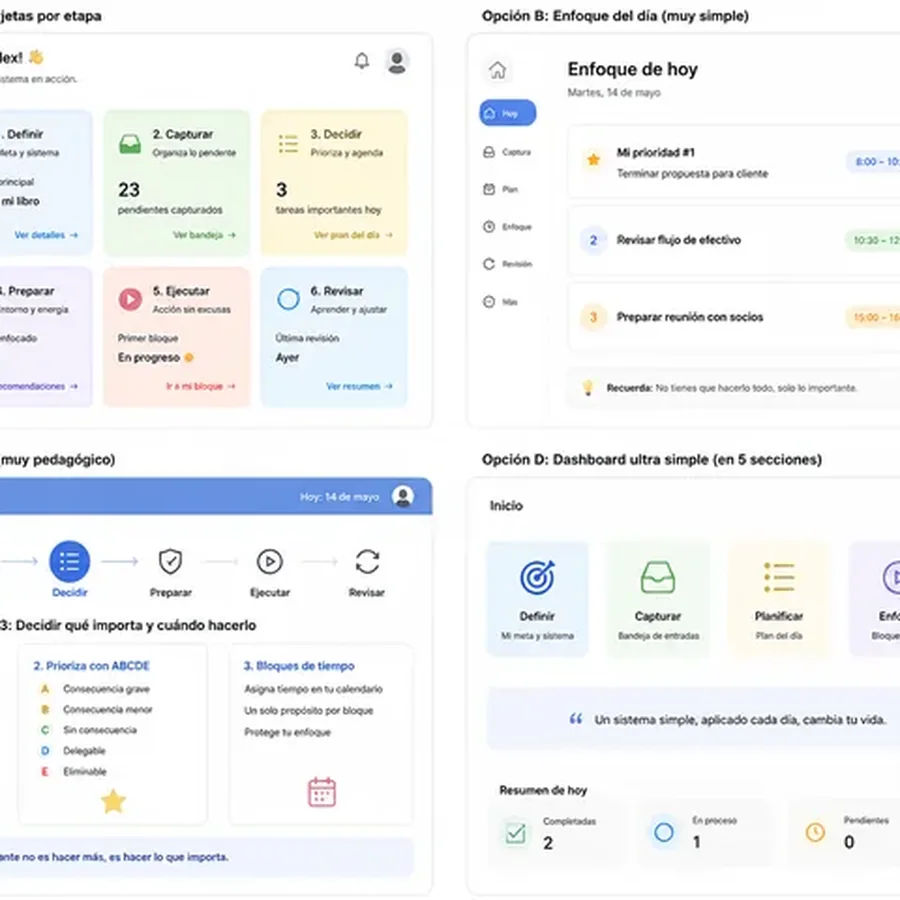Open the Revisión sidebar item
The image size is (900, 900).
(507, 264)
